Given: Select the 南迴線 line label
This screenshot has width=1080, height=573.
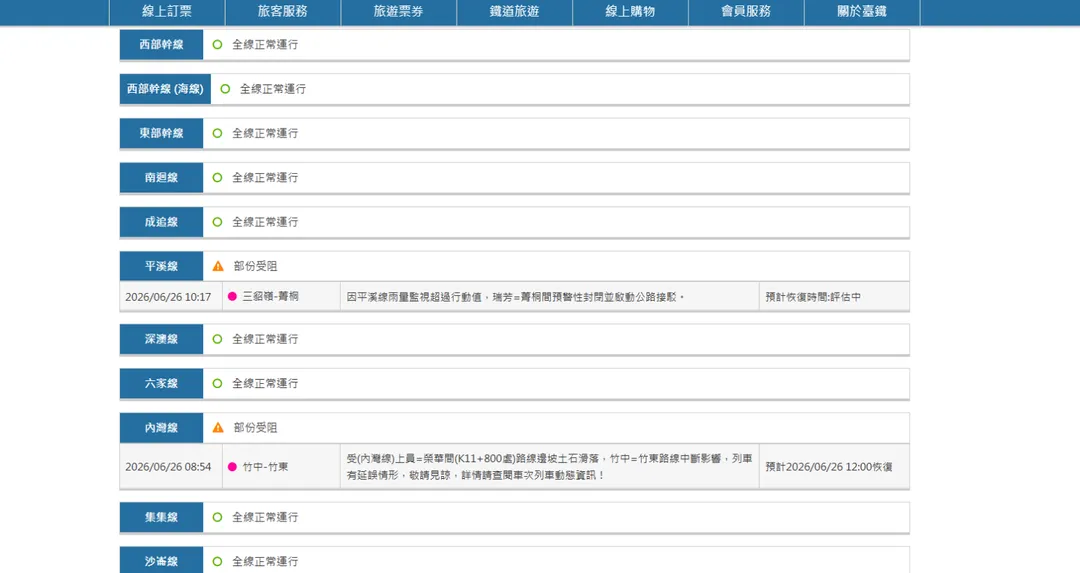Looking at the screenshot, I should [x=161, y=178].
